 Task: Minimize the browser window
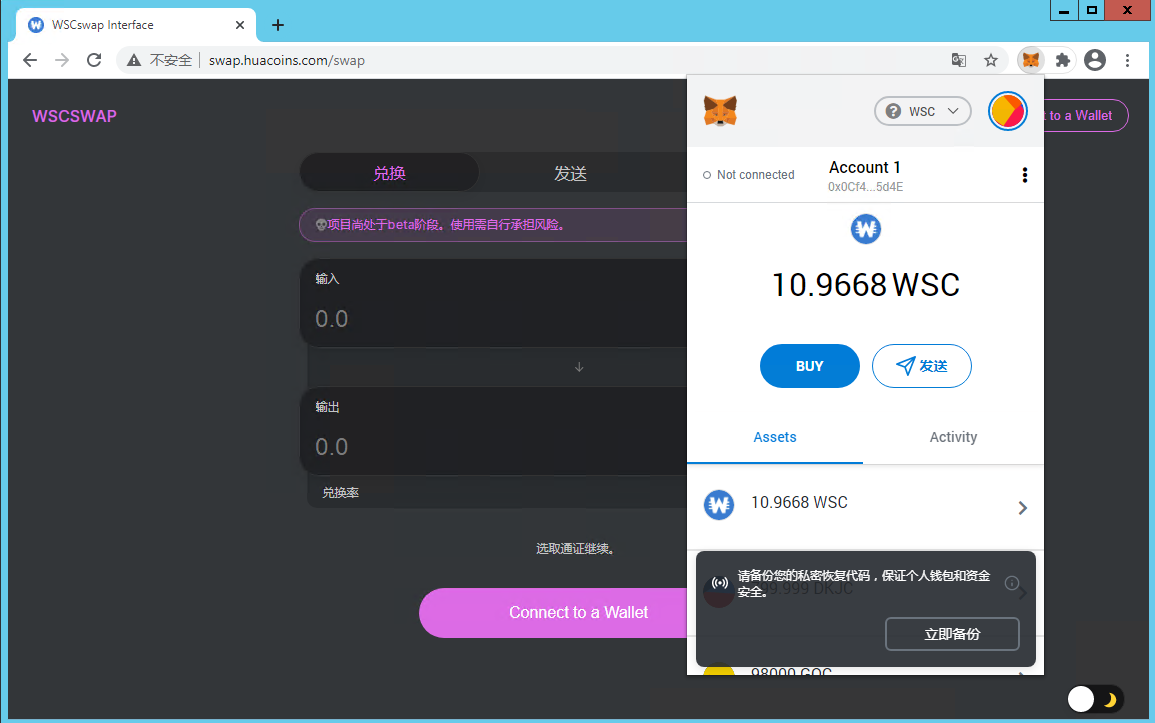(1064, 10)
